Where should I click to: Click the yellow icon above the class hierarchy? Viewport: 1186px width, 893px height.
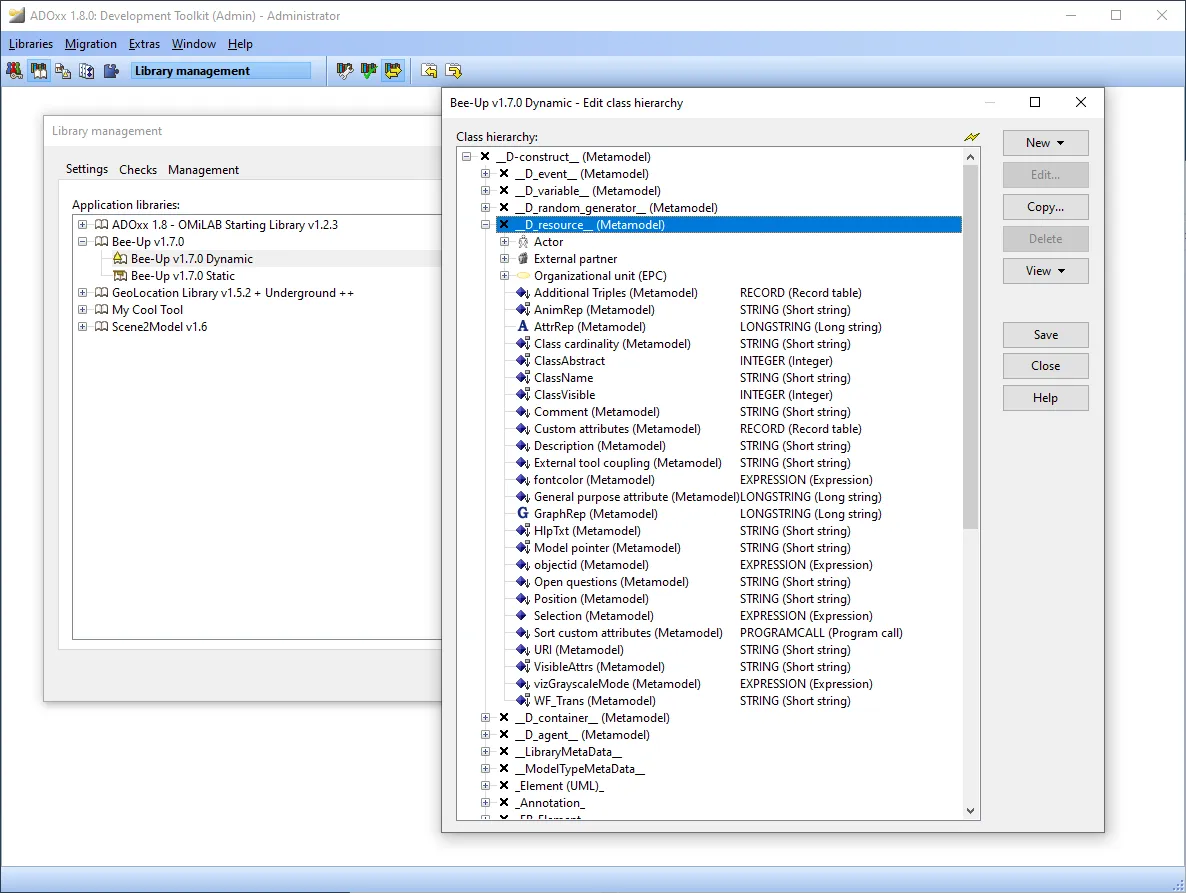click(972, 137)
